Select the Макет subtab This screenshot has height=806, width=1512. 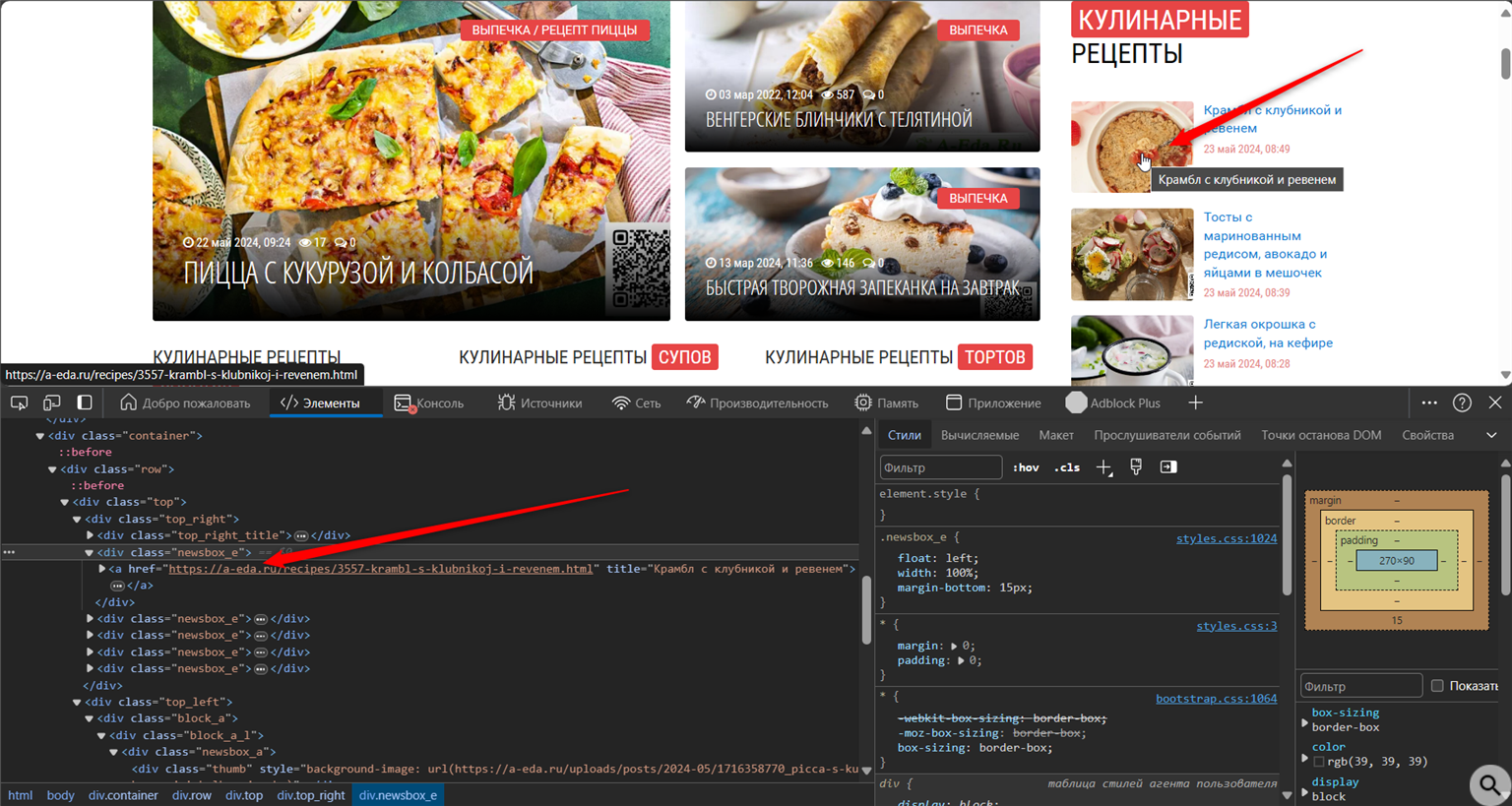tap(1056, 435)
